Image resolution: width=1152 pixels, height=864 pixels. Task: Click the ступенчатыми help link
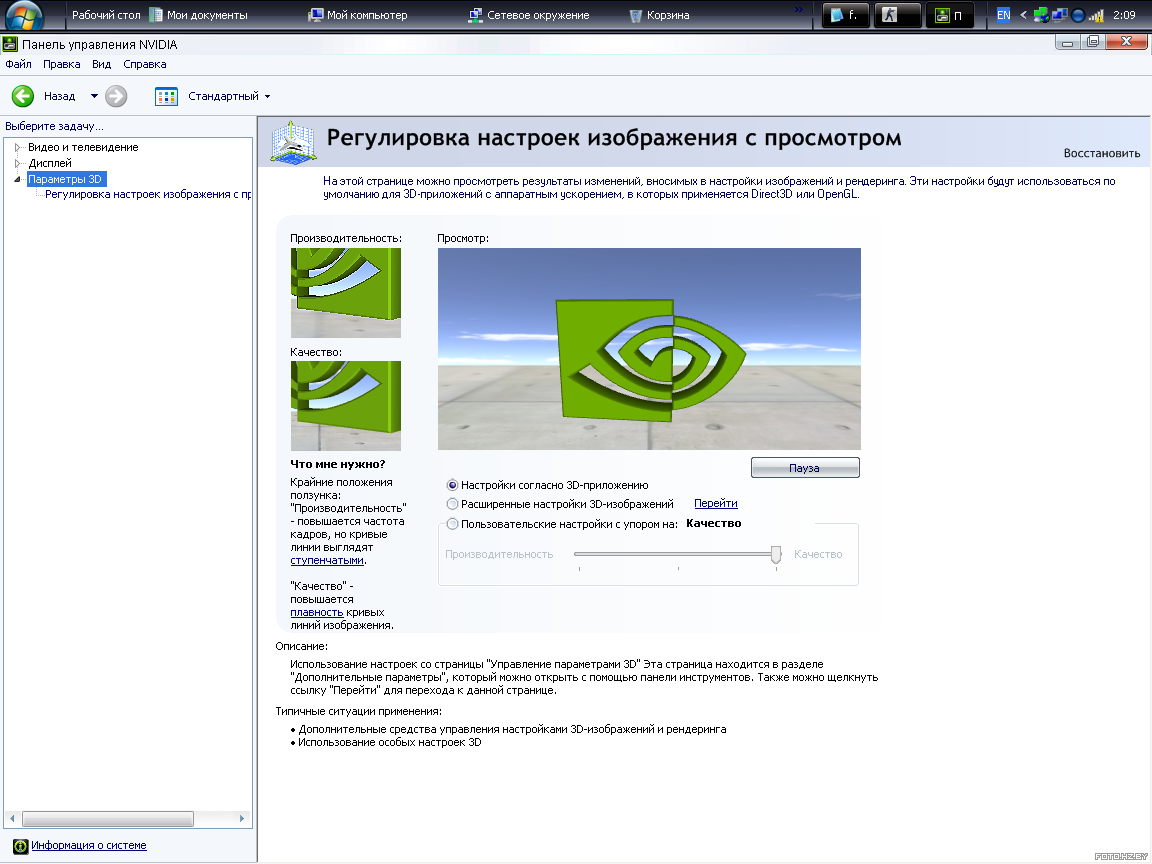pos(327,560)
